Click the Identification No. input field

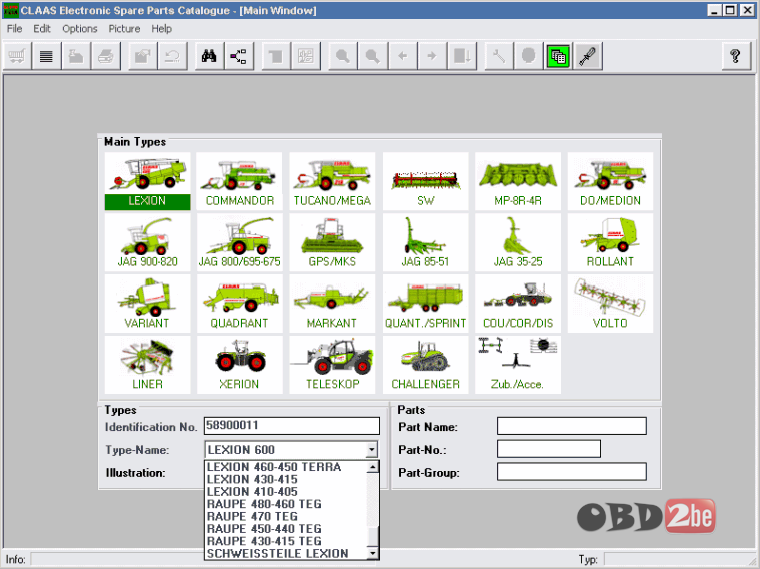tap(292, 426)
